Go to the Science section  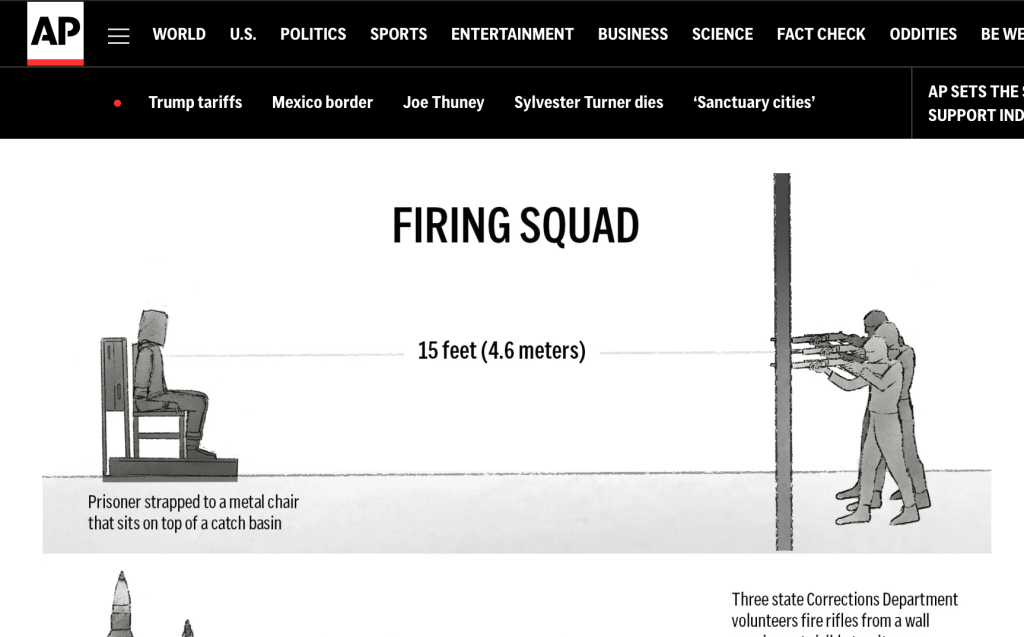tap(722, 34)
